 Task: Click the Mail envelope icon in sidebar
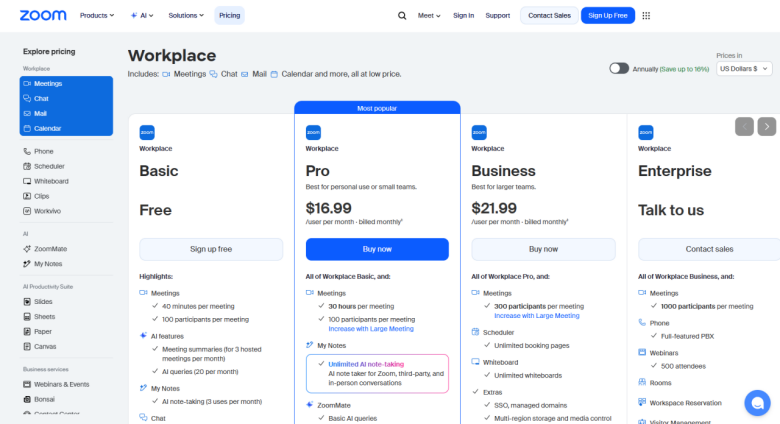27,113
